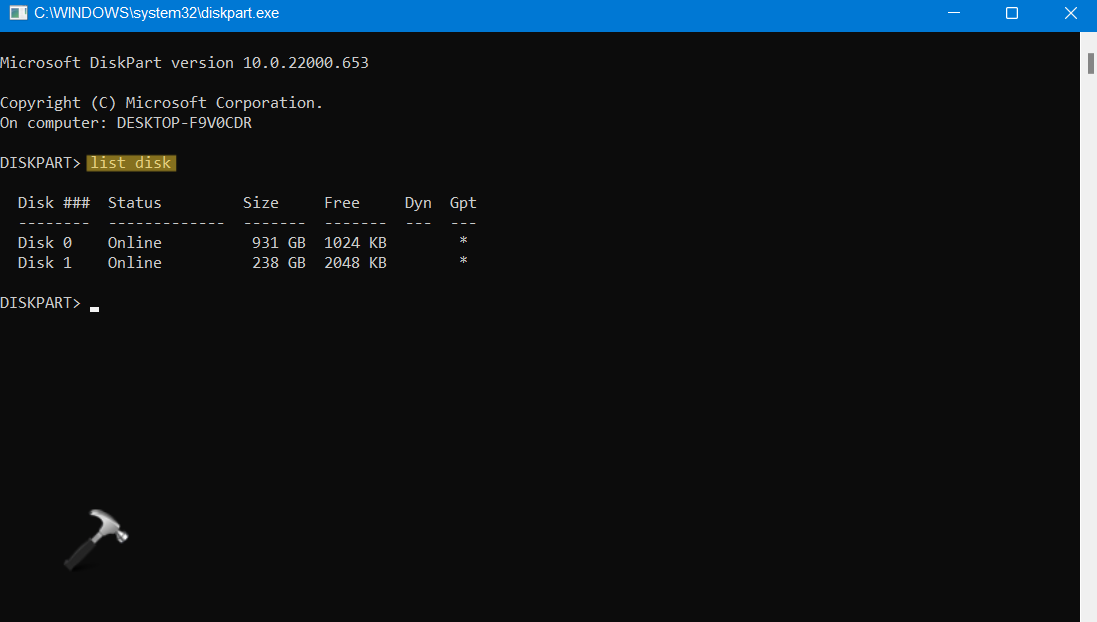Click the 'Microsoft DiskPart version 10.0.22000.653' line

184,63
